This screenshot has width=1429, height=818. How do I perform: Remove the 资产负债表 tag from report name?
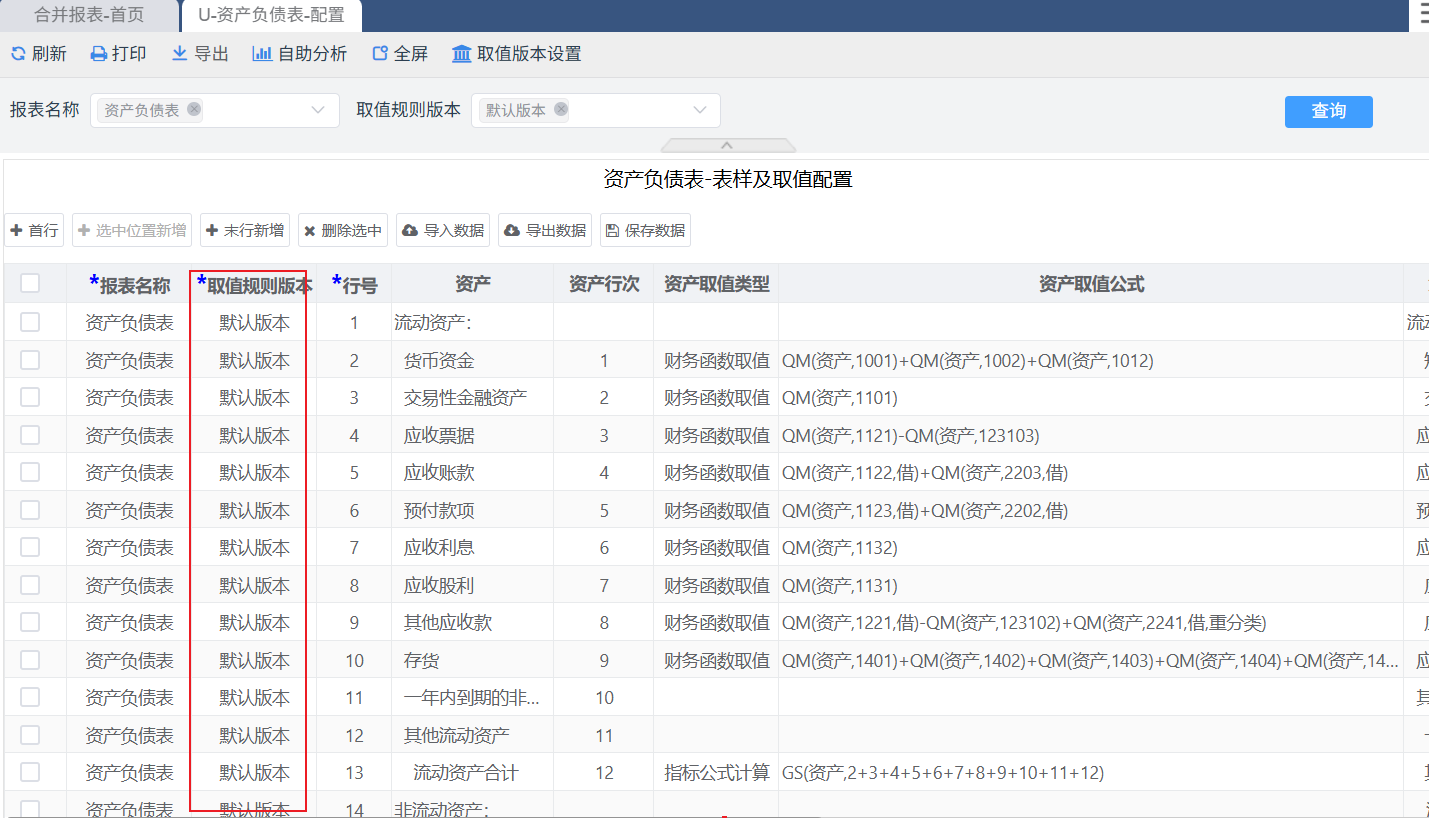pos(194,110)
